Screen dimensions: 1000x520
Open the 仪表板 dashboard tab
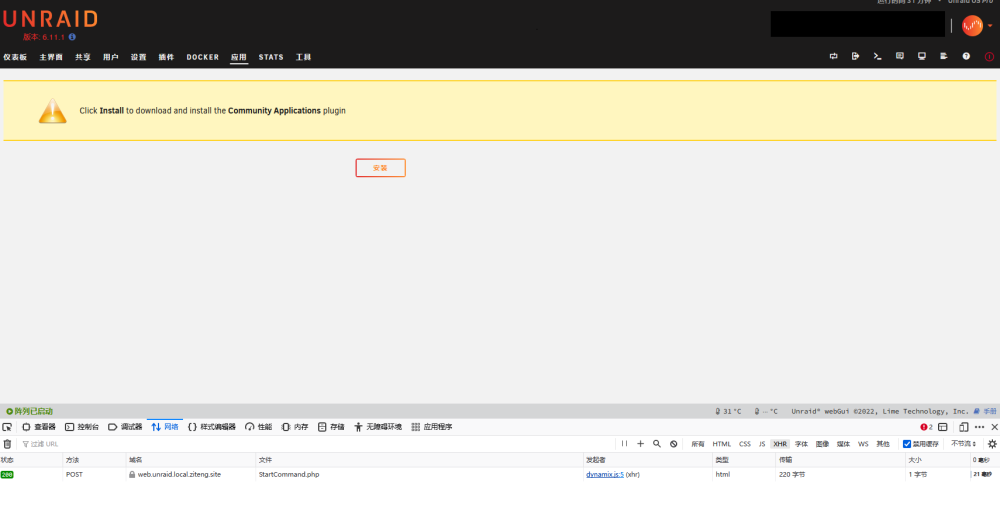[x=15, y=57]
